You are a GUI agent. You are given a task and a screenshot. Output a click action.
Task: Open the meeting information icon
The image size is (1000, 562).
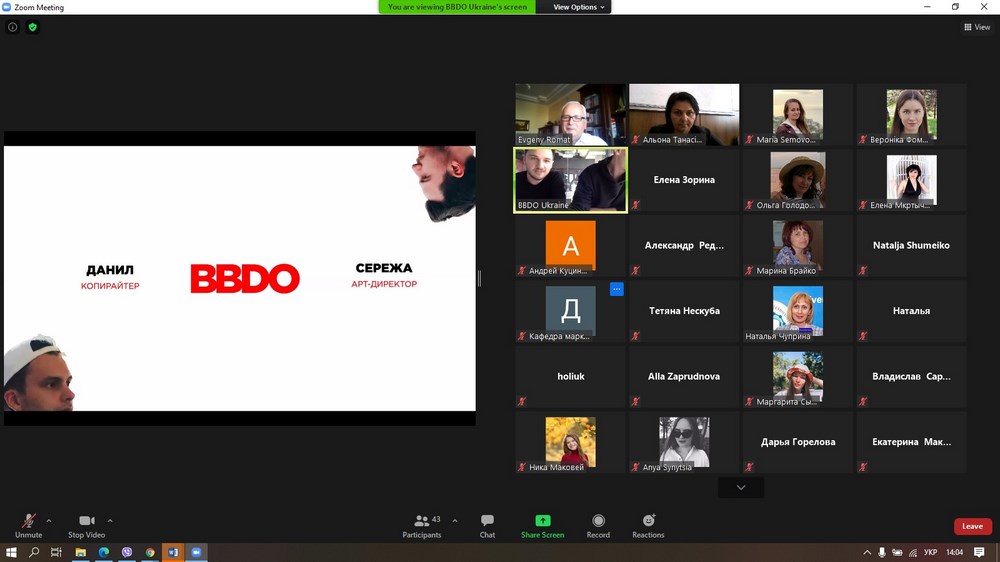13,27
